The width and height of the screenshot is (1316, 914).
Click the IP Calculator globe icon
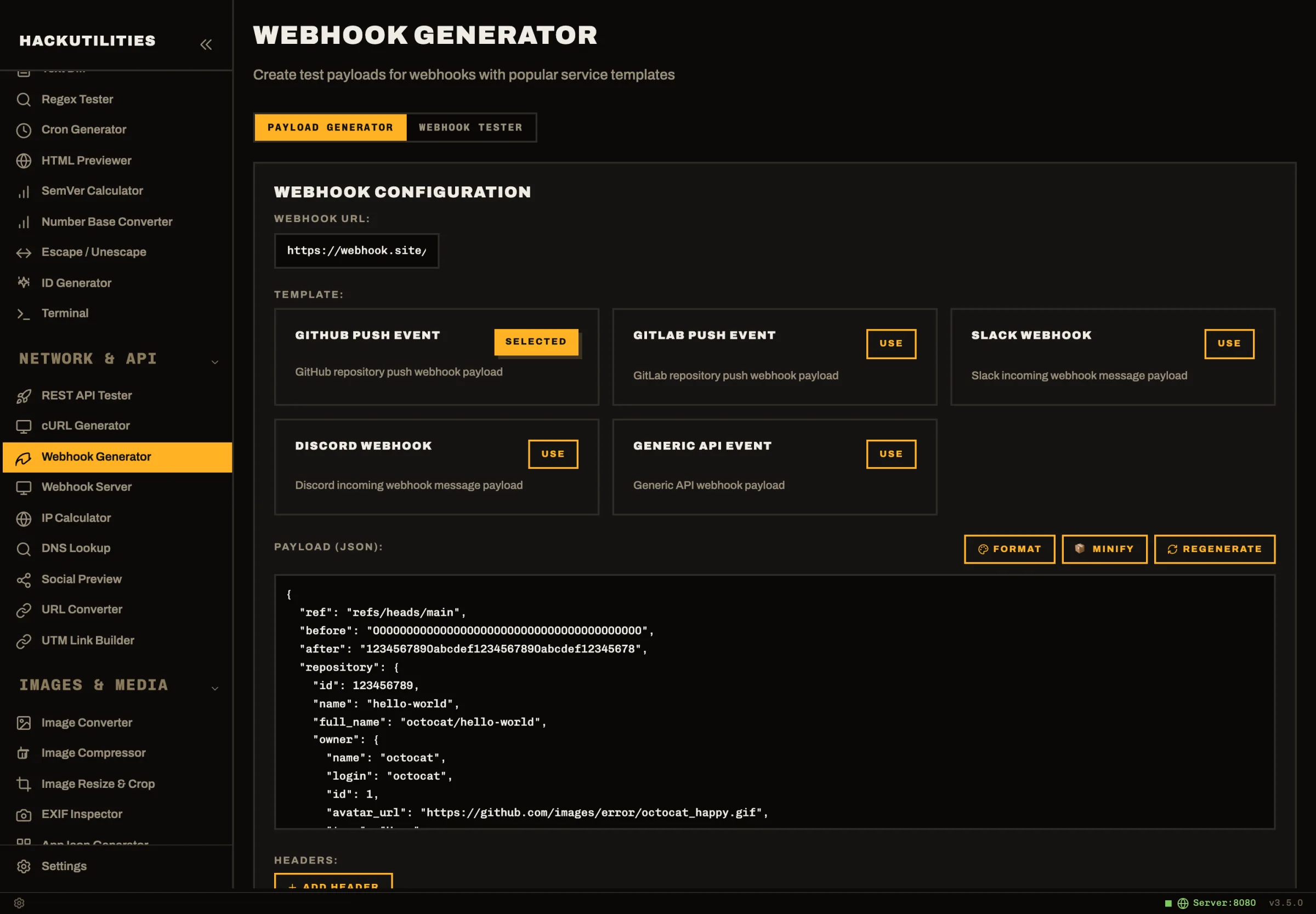click(x=24, y=518)
